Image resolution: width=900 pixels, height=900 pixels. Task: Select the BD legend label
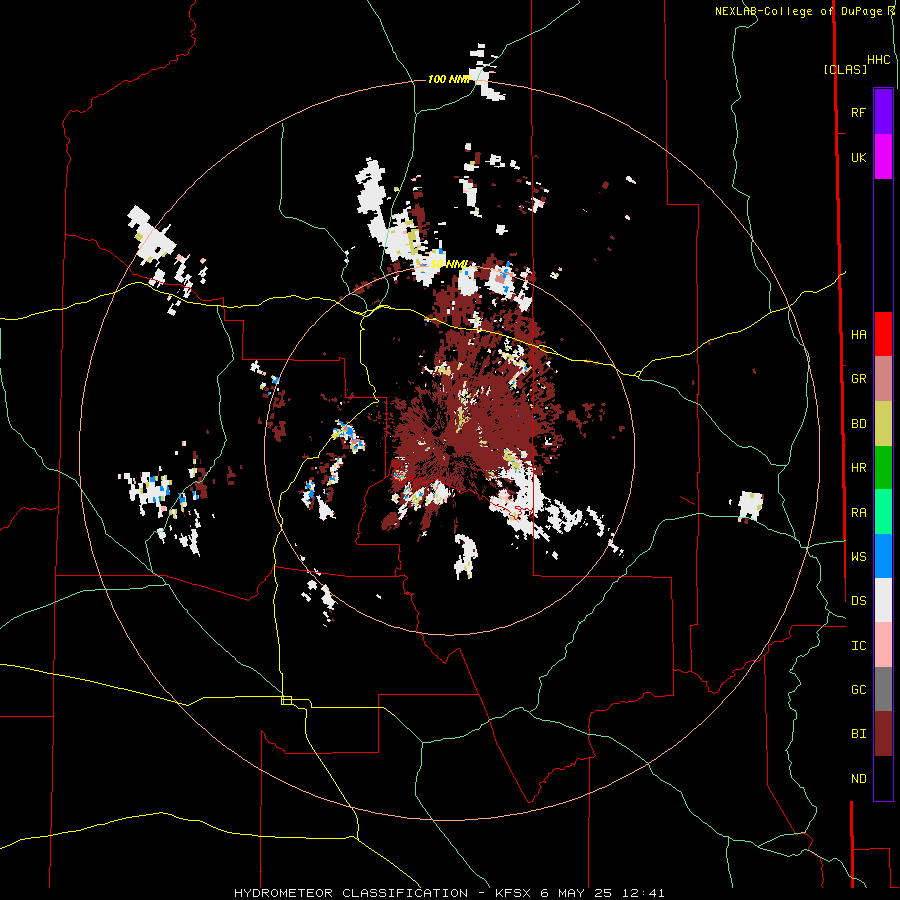pos(858,424)
